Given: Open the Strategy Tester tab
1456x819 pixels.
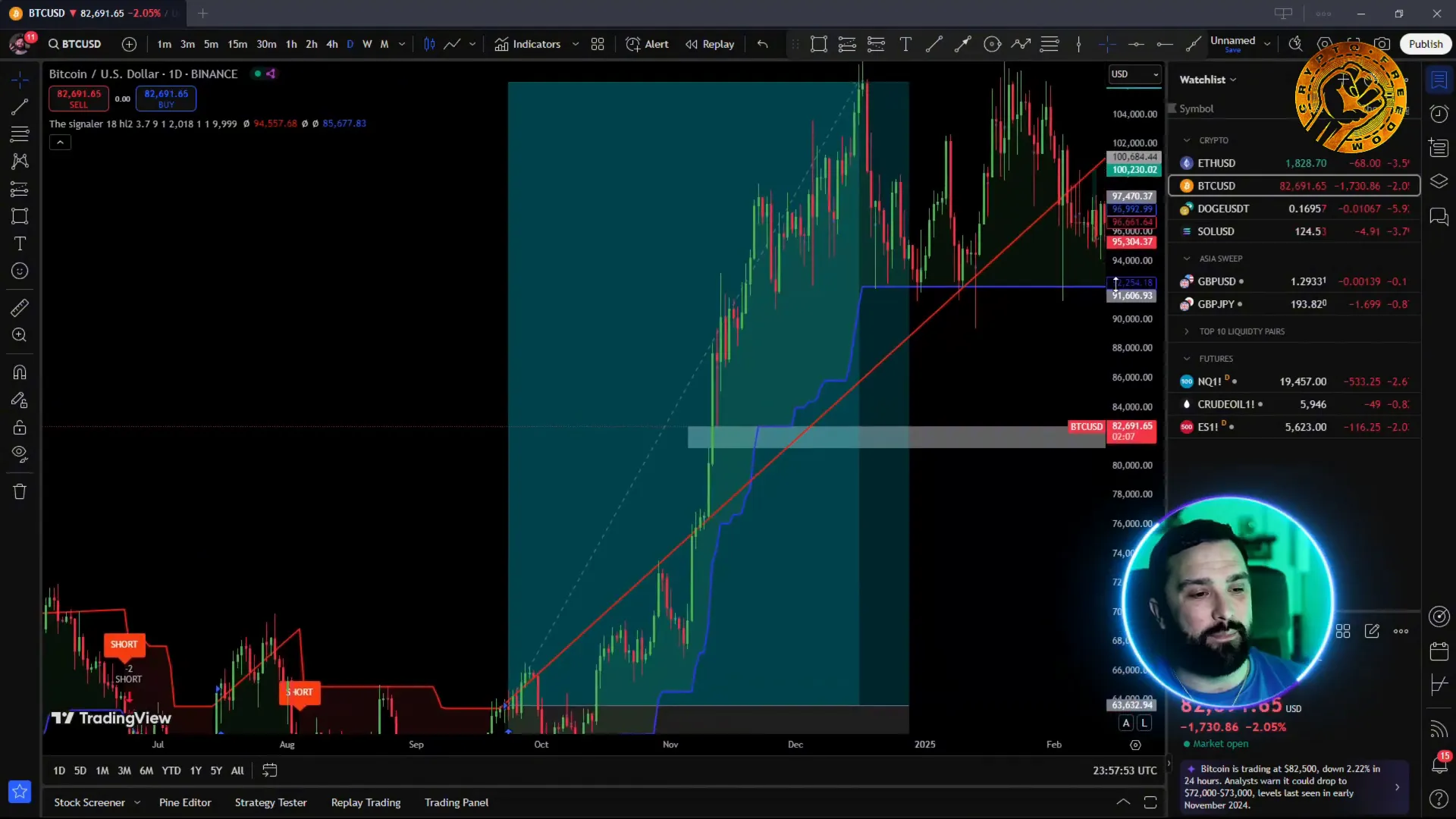Looking at the screenshot, I should (x=271, y=802).
